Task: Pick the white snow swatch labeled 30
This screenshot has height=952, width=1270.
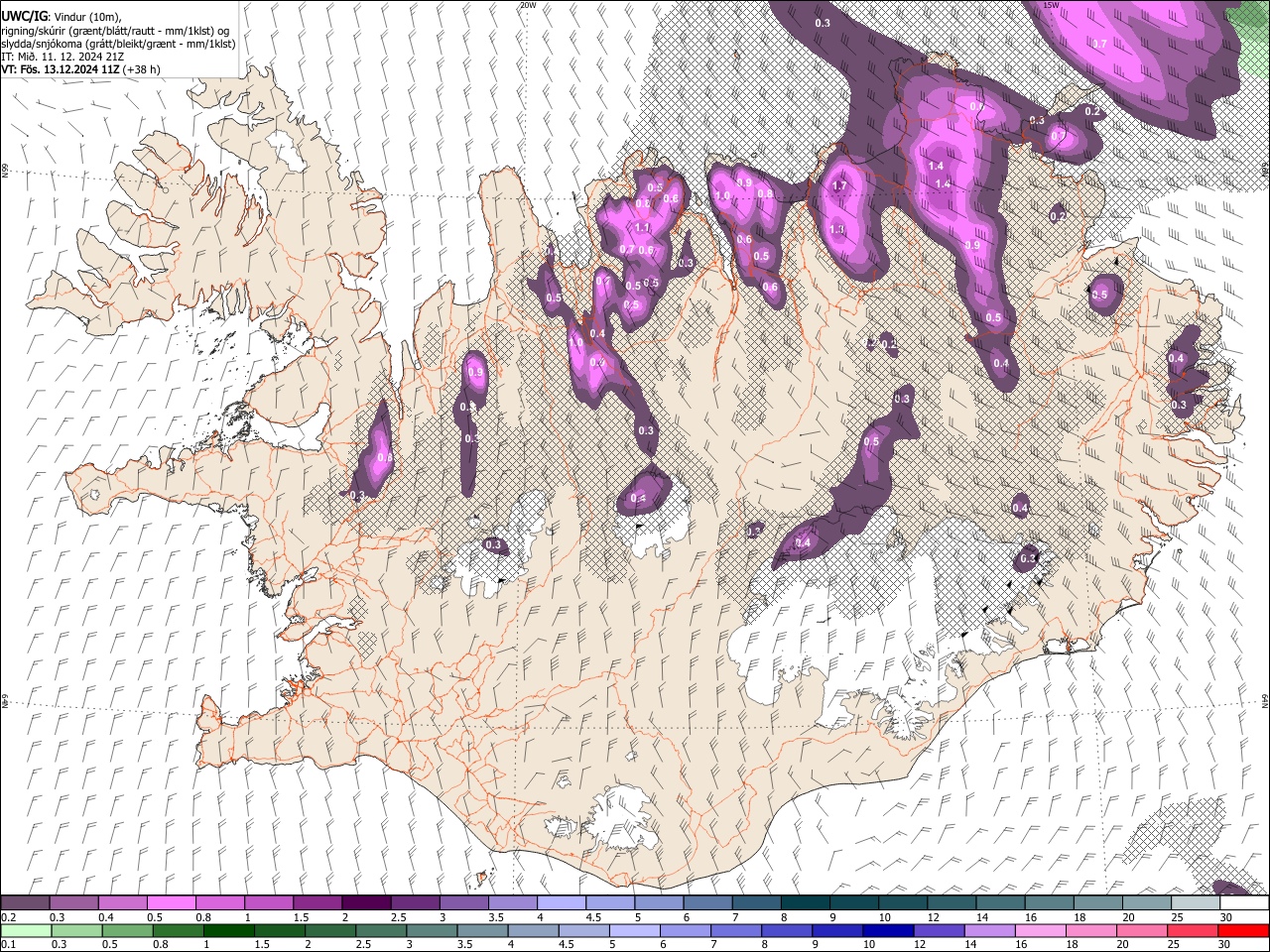Action: tap(1244, 902)
